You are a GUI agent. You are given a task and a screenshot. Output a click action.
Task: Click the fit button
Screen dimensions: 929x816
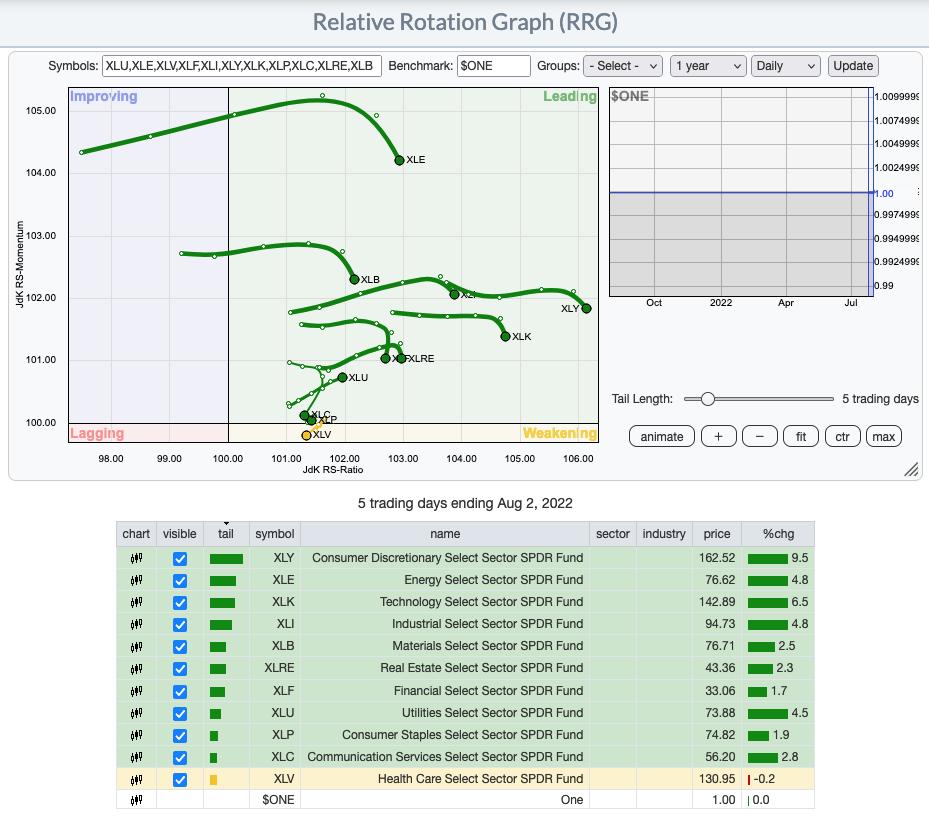[x=801, y=437]
